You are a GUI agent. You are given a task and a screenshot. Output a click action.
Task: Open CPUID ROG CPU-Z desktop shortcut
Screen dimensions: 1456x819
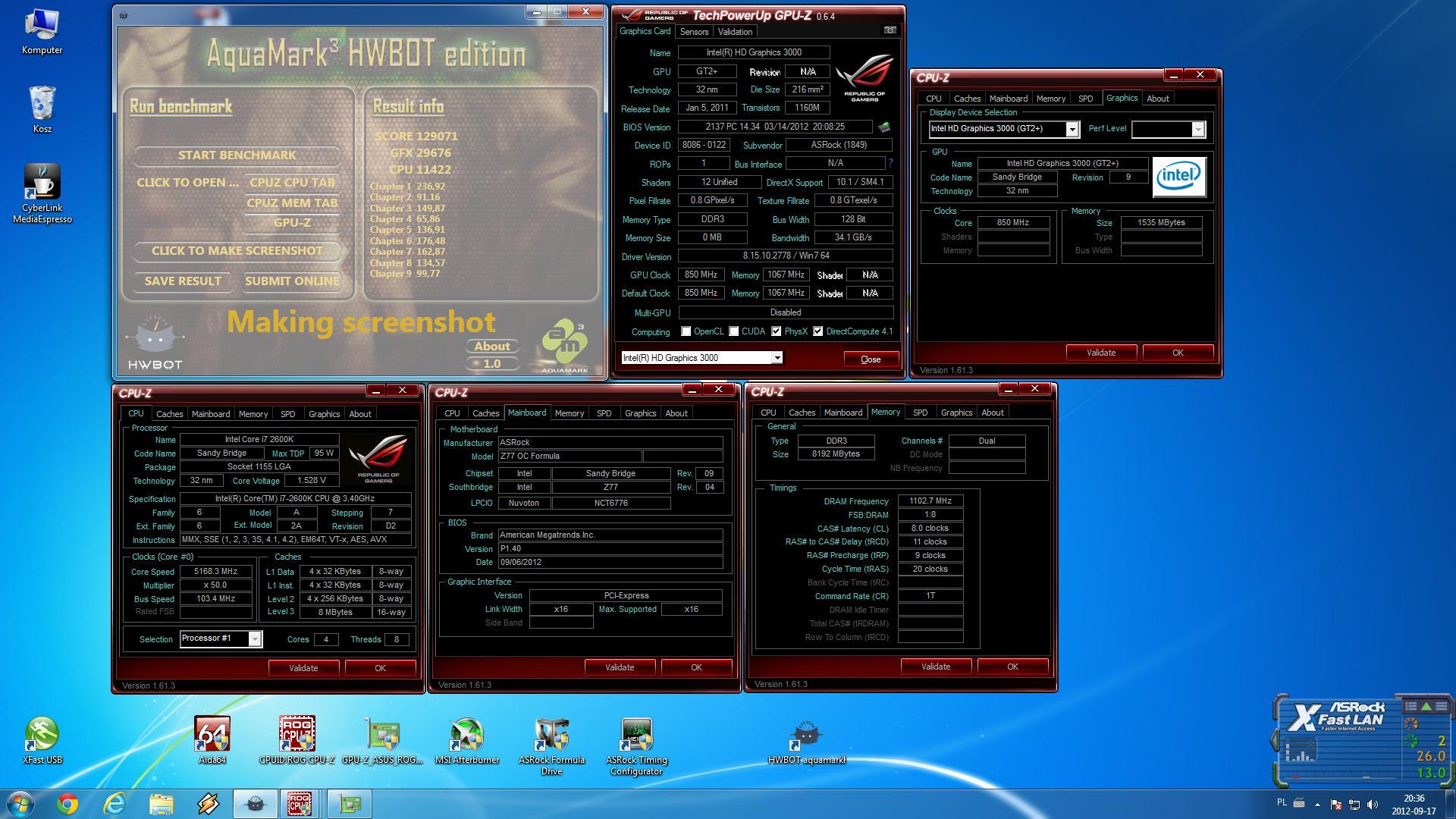pyautogui.click(x=297, y=741)
